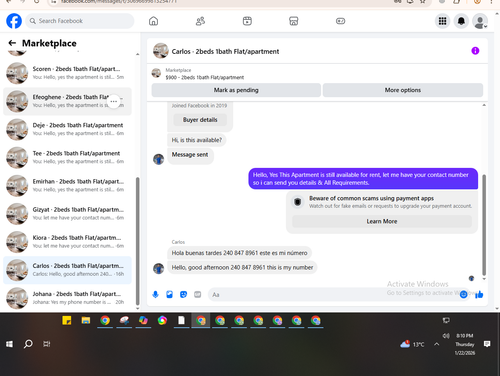Choose a GIF icon in composer

[198, 294]
